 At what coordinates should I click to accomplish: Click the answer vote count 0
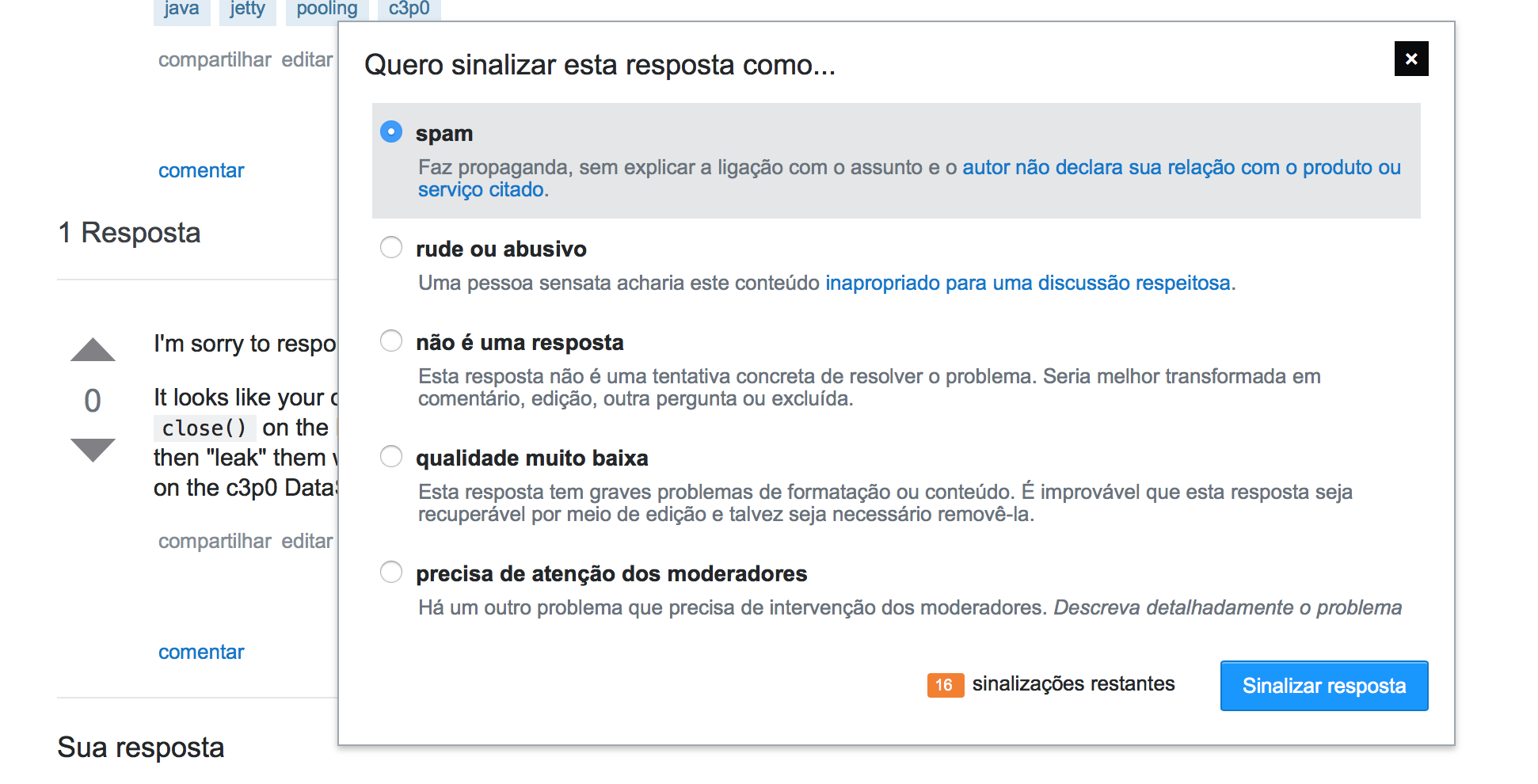click(93, 400)
